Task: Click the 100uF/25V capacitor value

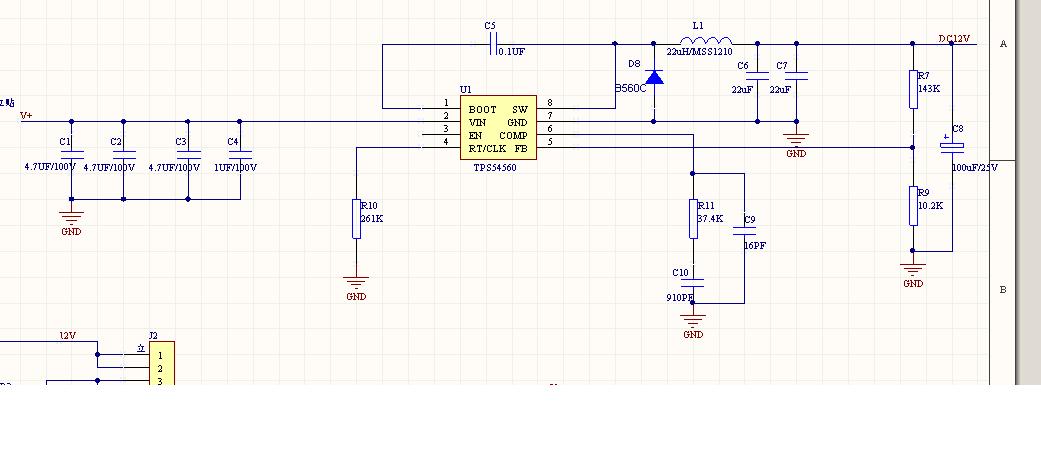Action: point(975,168)
